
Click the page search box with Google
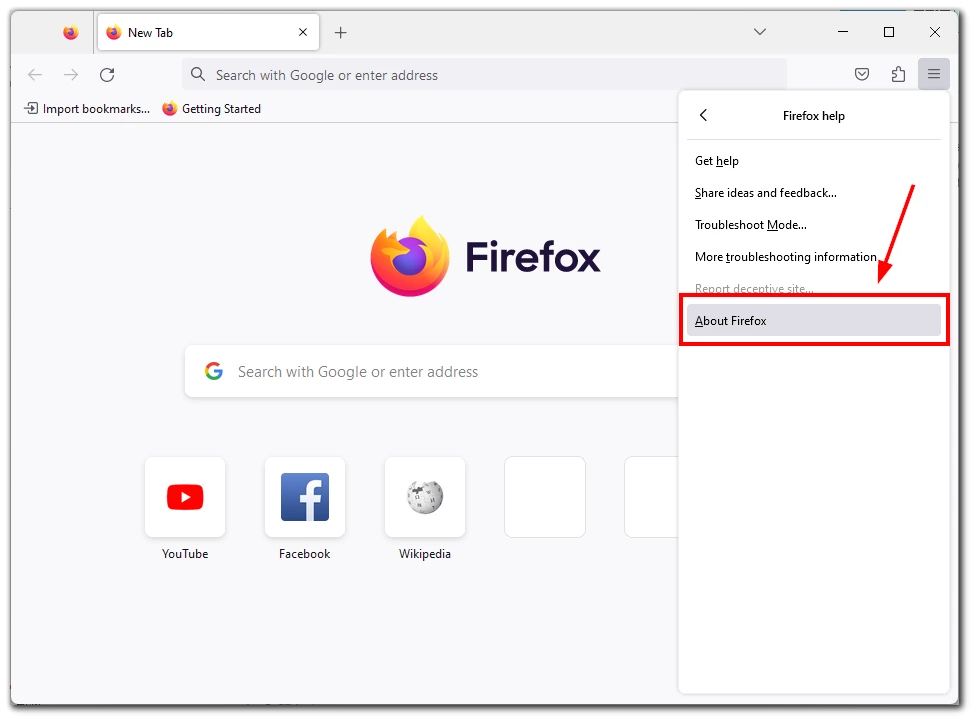click(x=431, y=371)
